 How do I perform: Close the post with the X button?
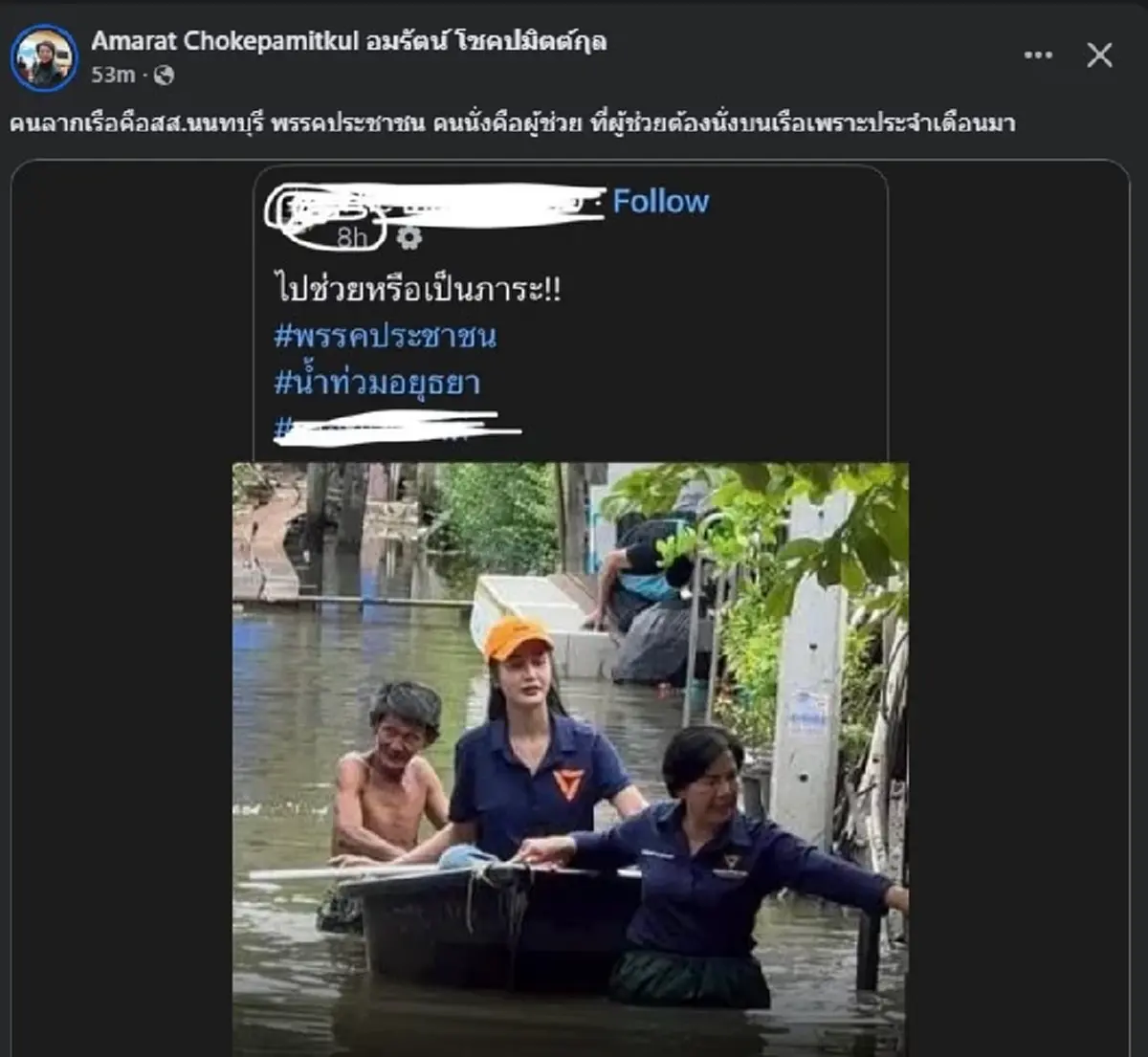[x=1098, y=55]
